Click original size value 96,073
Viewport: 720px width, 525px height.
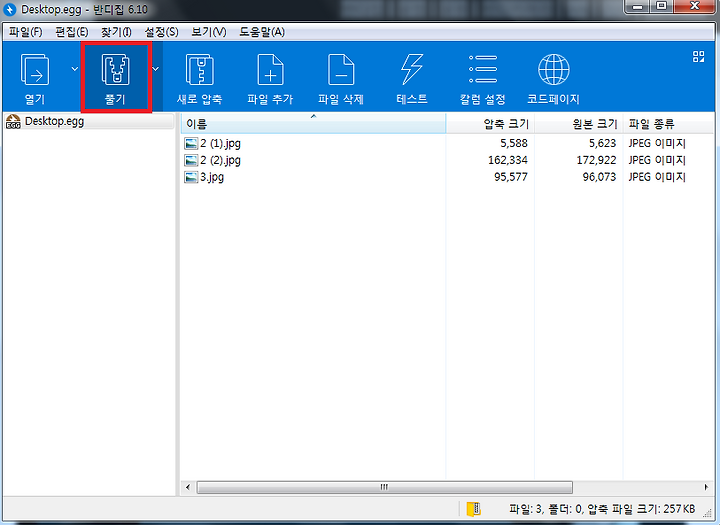point(599,177)
